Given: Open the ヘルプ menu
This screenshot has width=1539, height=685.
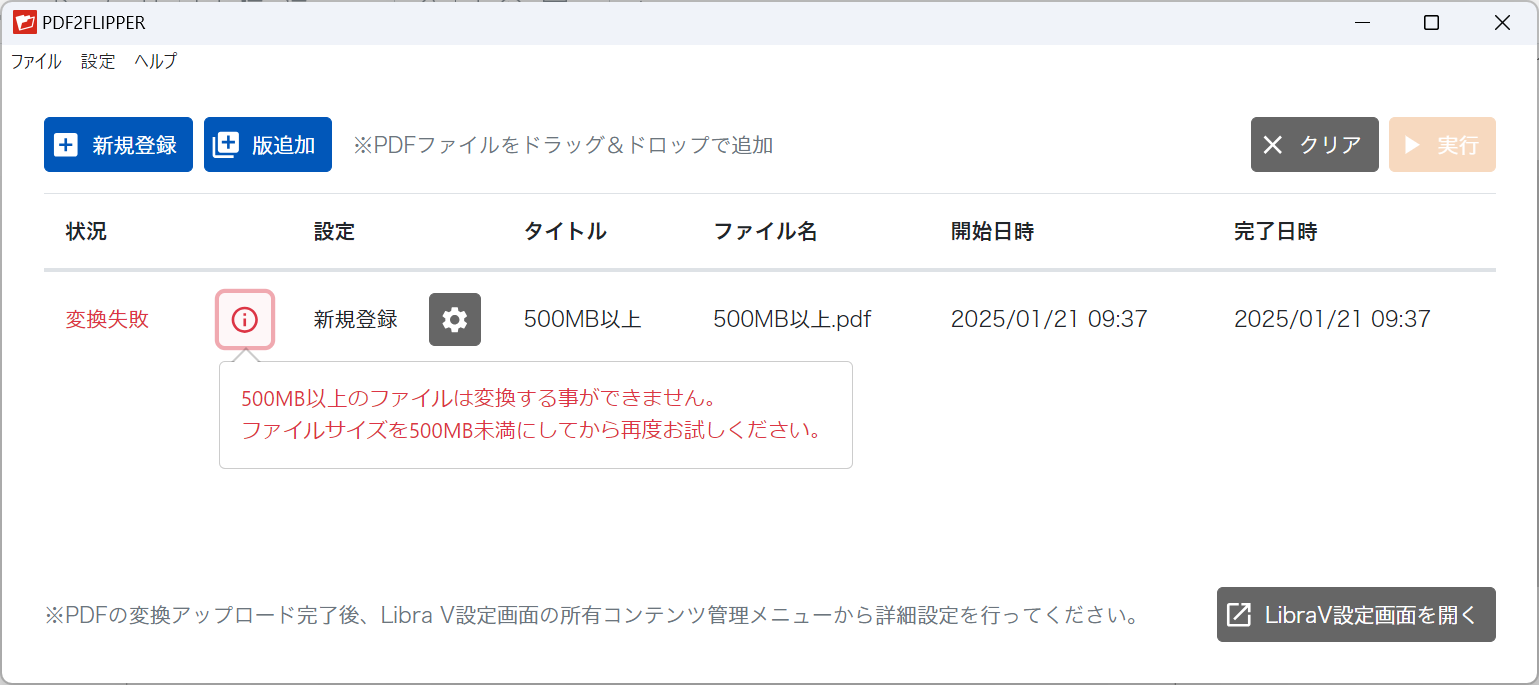Looking at the screenshot, I should 156,61.
